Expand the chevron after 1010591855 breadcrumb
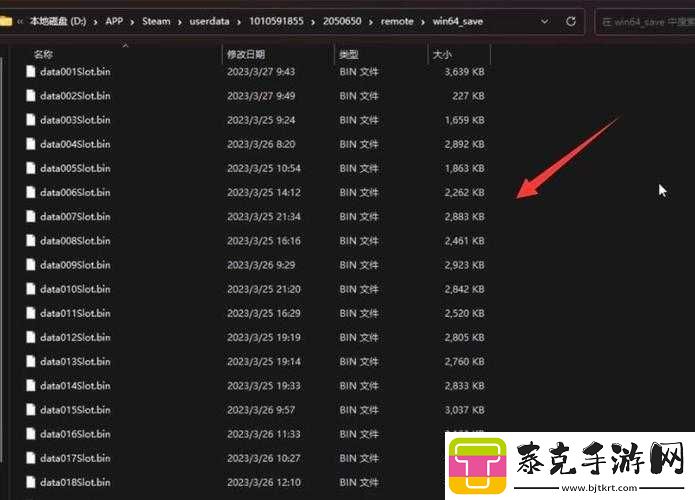Screen dimensions: 695x500 click(313, 22)
